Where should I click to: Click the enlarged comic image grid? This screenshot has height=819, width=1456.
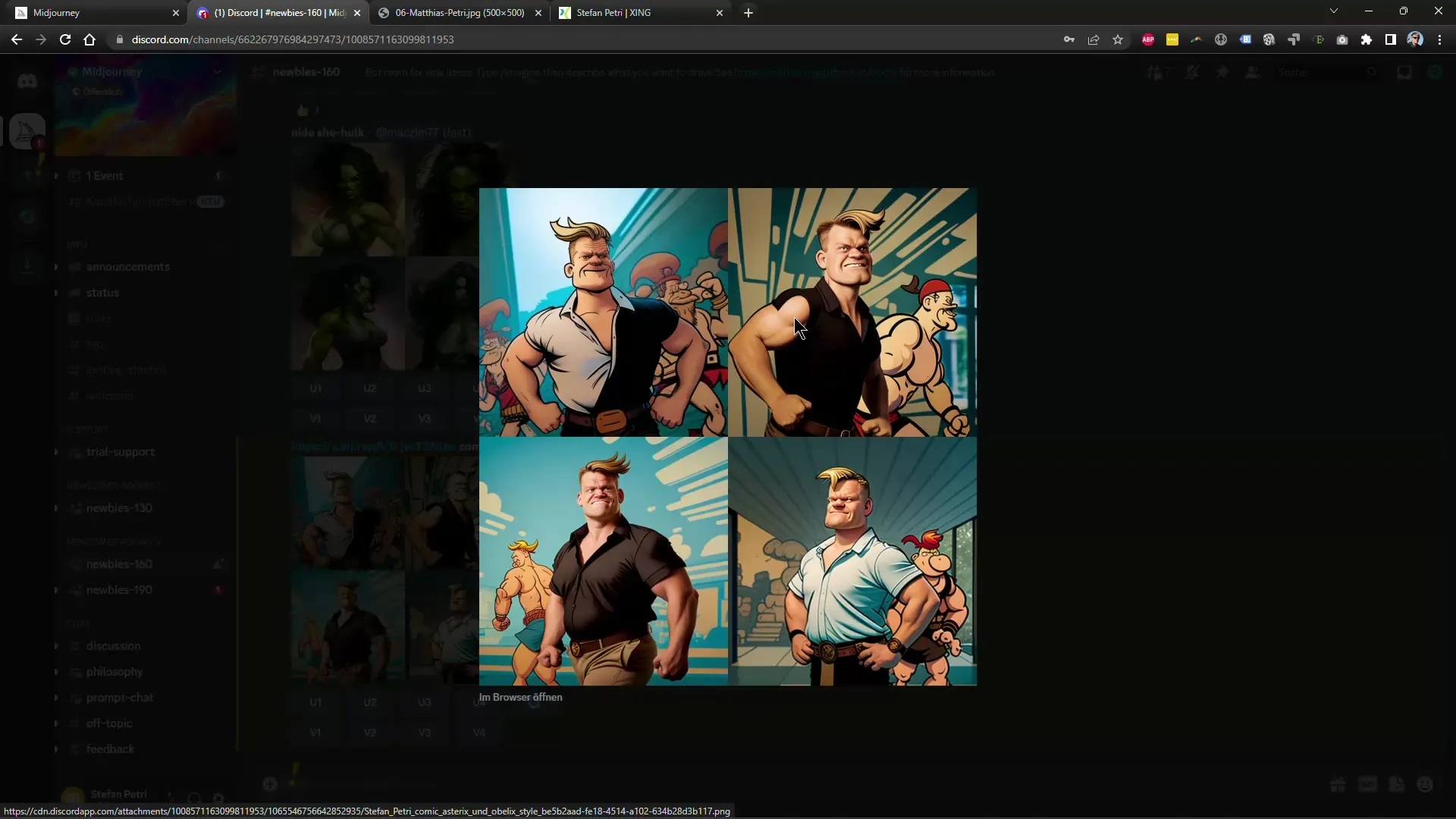(728, 437)
